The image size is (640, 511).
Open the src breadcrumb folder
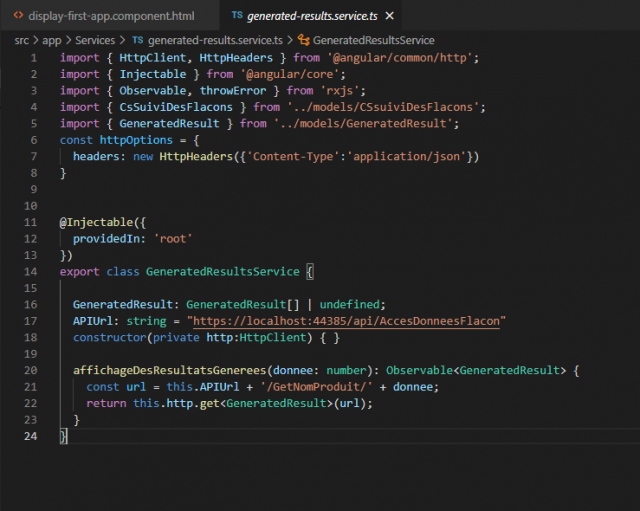(23, 40)
